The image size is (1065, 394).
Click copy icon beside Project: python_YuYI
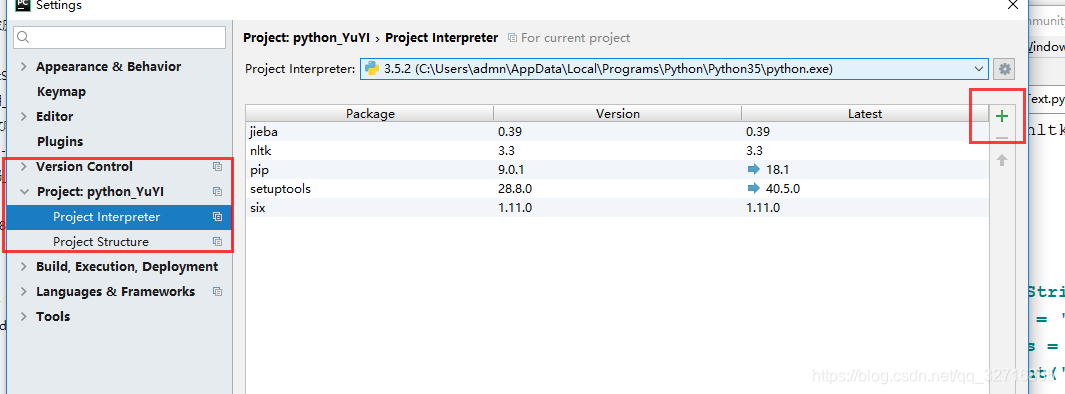point(217,192)
